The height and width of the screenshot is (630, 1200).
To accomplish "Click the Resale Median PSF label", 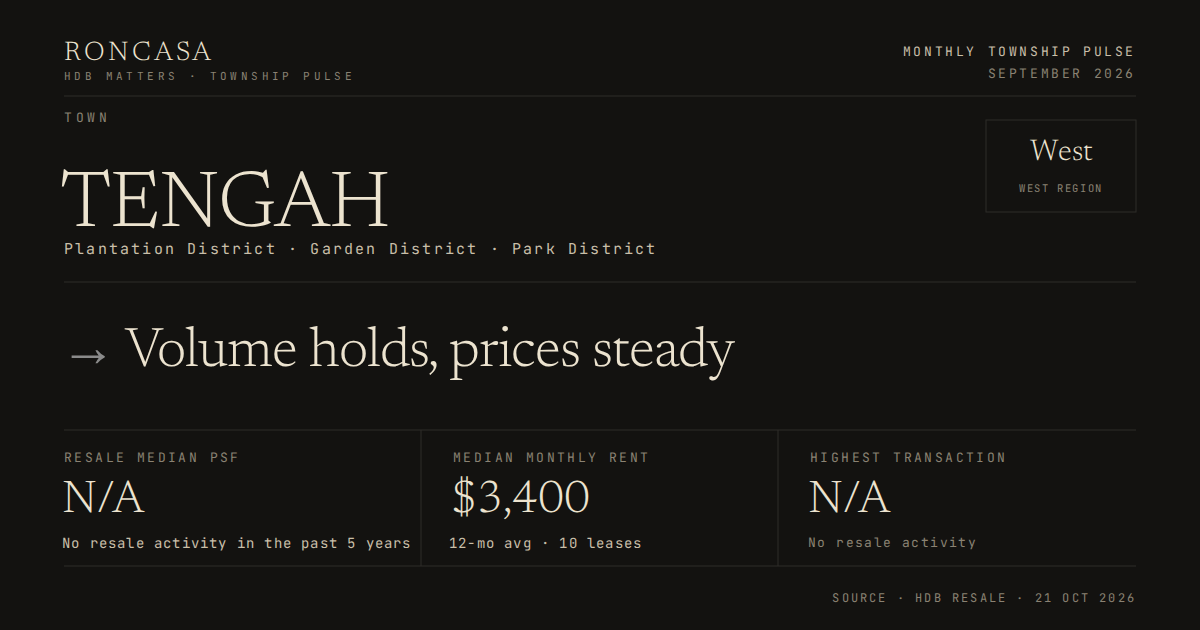I will tap(152, 457).
